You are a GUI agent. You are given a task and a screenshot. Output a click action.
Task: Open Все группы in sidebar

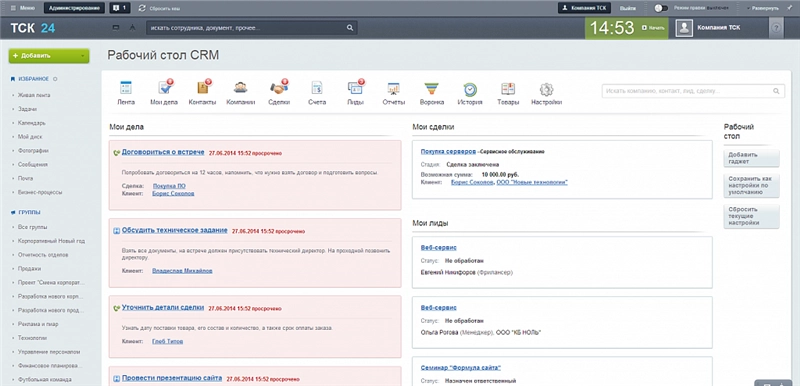(32, 227)
